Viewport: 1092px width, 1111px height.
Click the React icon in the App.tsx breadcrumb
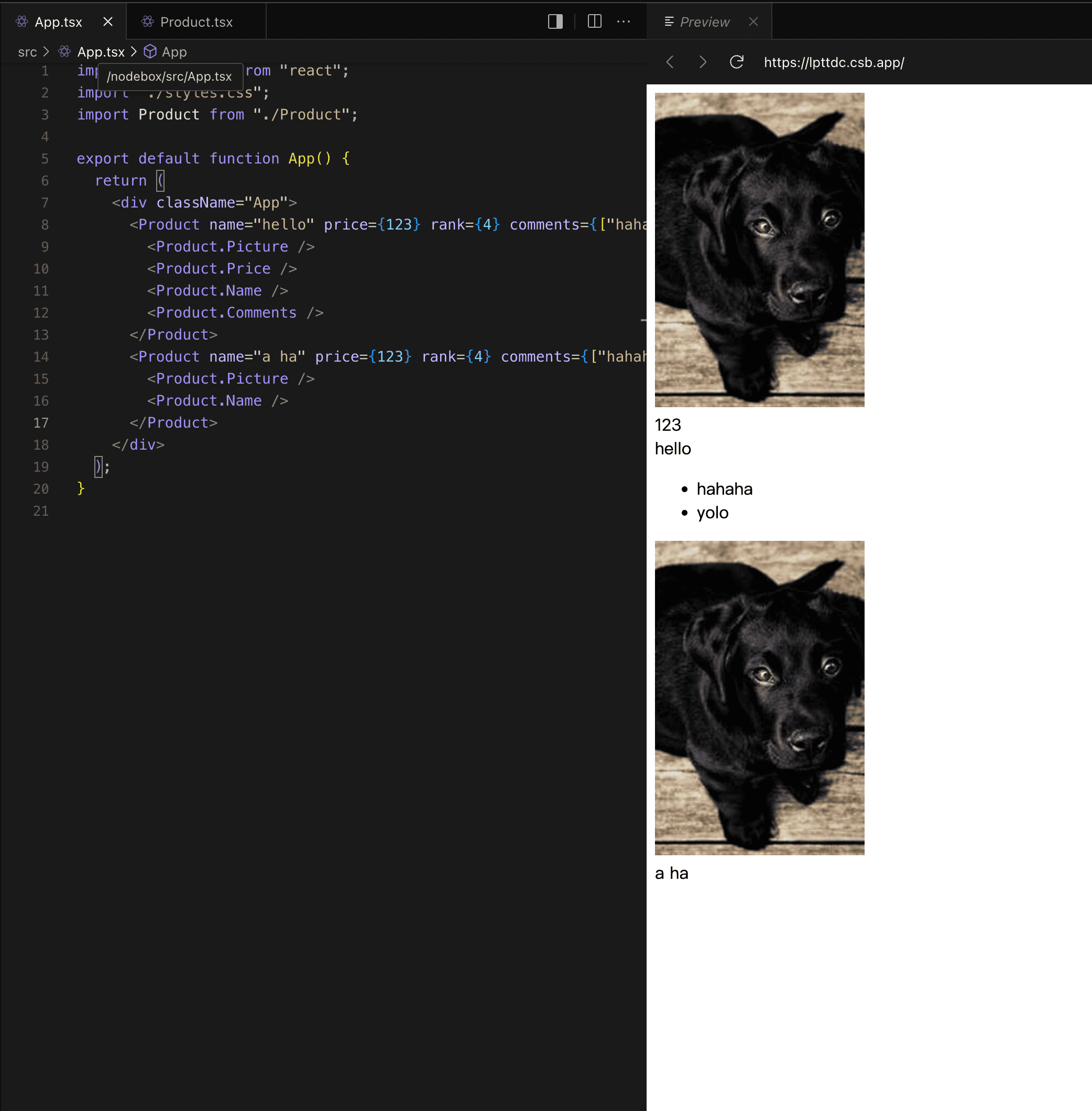click(64, 52)
